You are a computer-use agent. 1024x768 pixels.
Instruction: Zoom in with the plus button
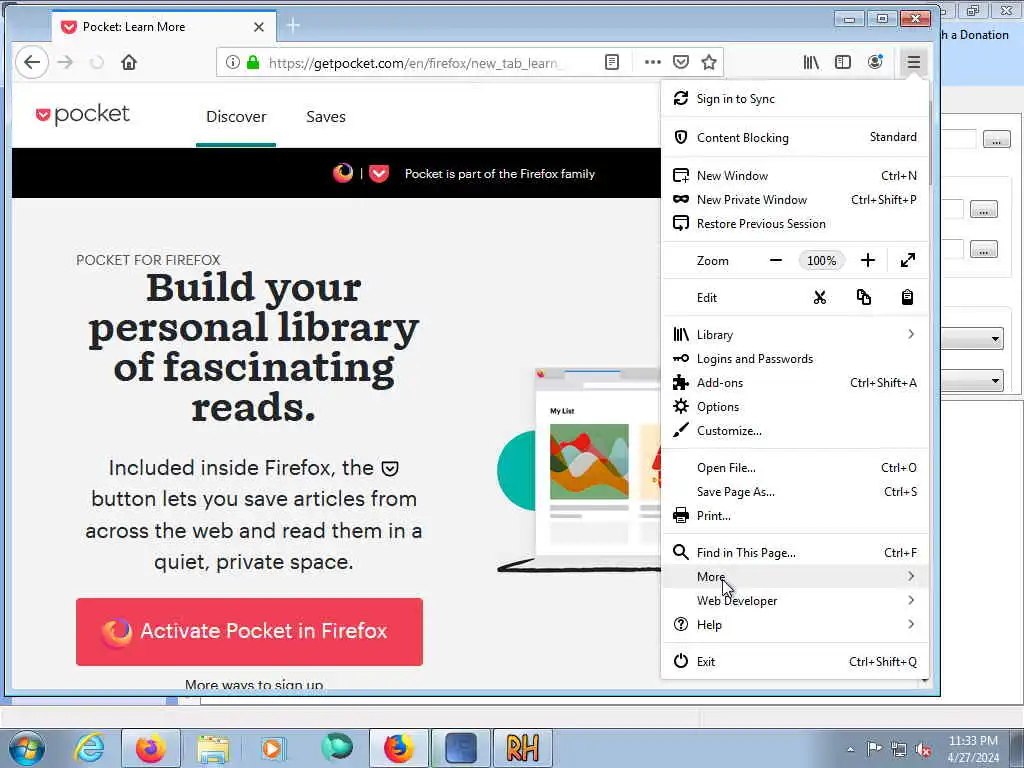point(868,261)
